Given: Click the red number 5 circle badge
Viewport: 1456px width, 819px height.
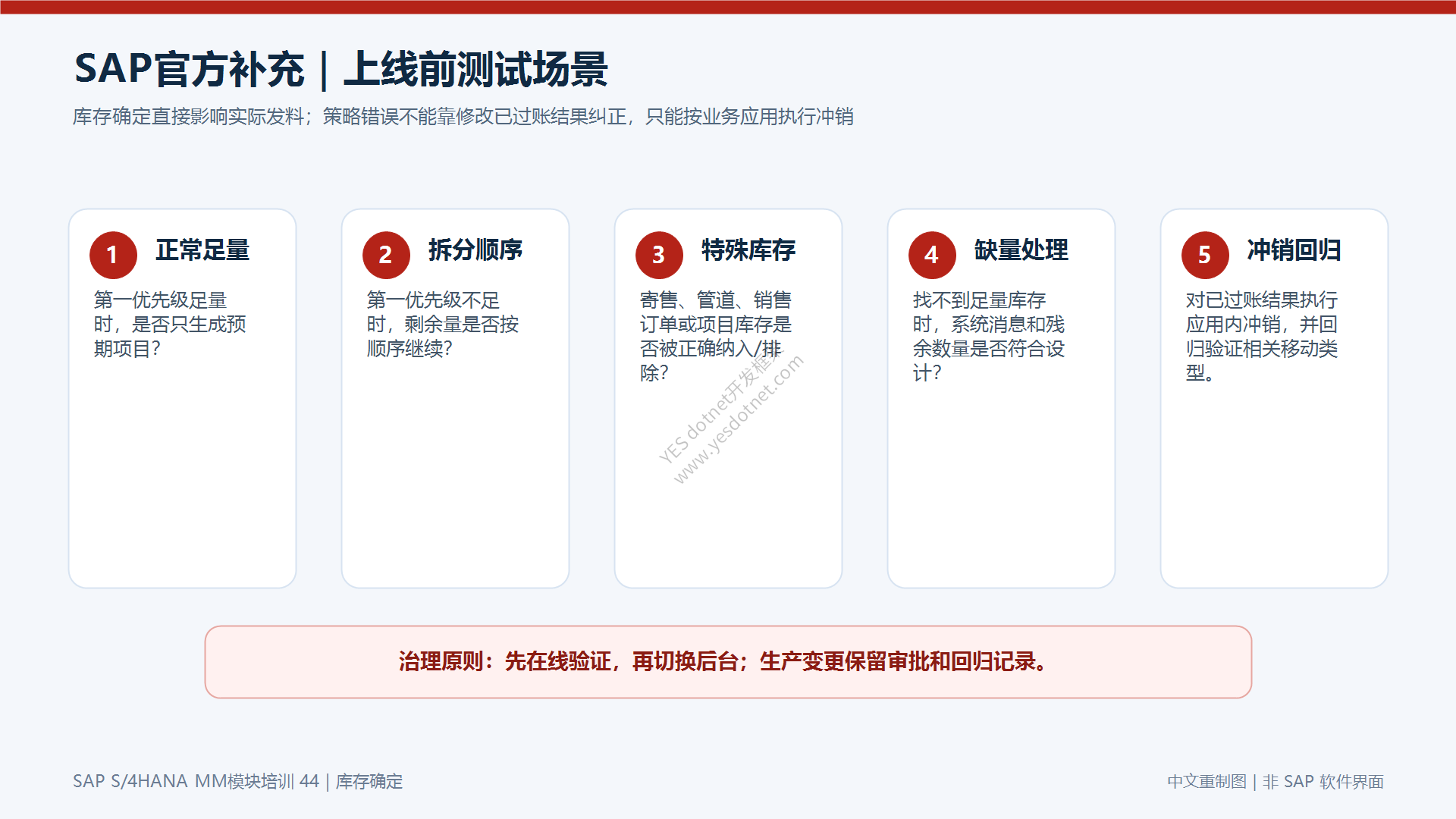Looking at the screenshot, I should point(1205,255).
